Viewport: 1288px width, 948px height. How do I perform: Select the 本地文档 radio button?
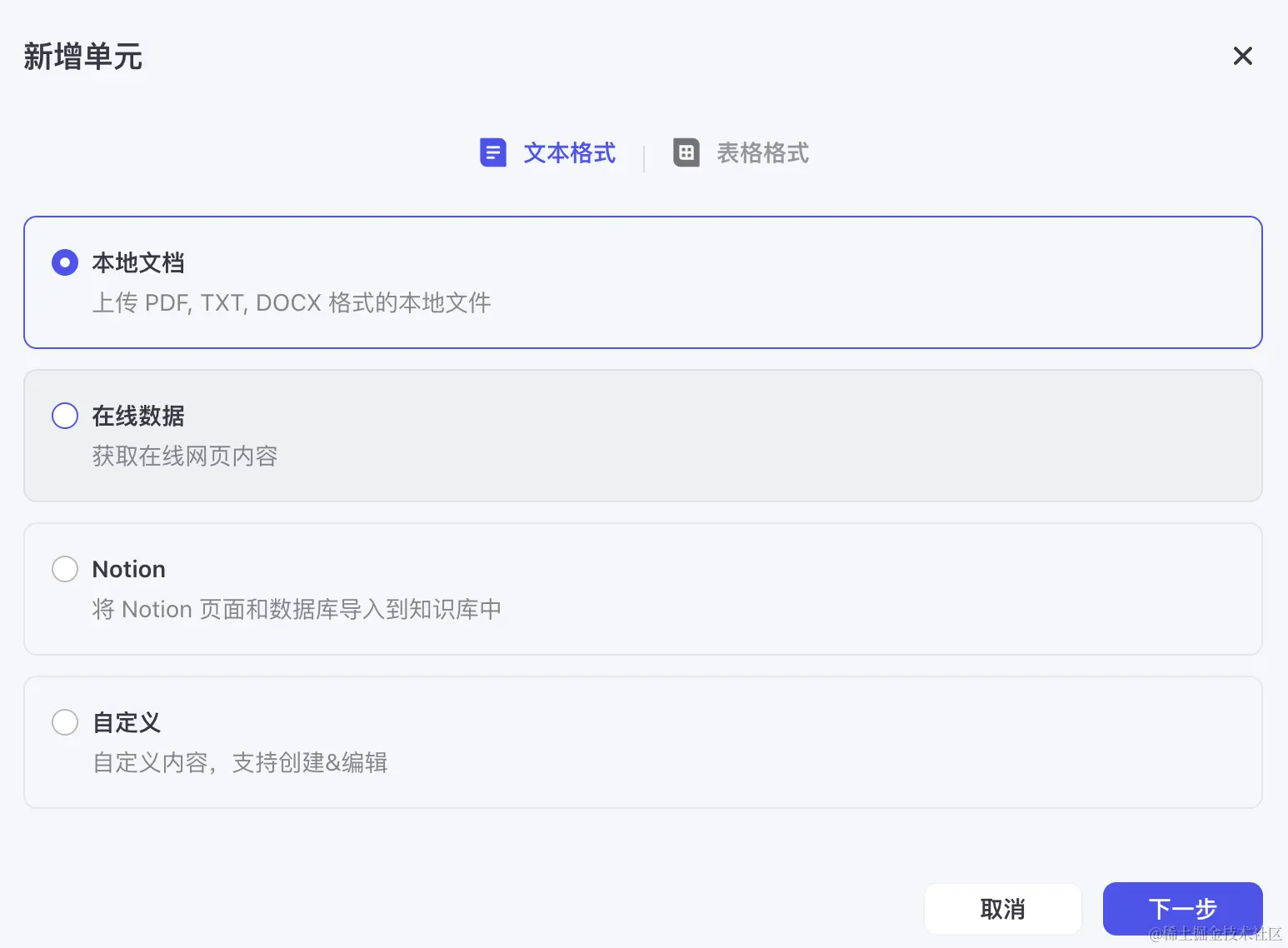pyautogui.click(x=65, y=262)
